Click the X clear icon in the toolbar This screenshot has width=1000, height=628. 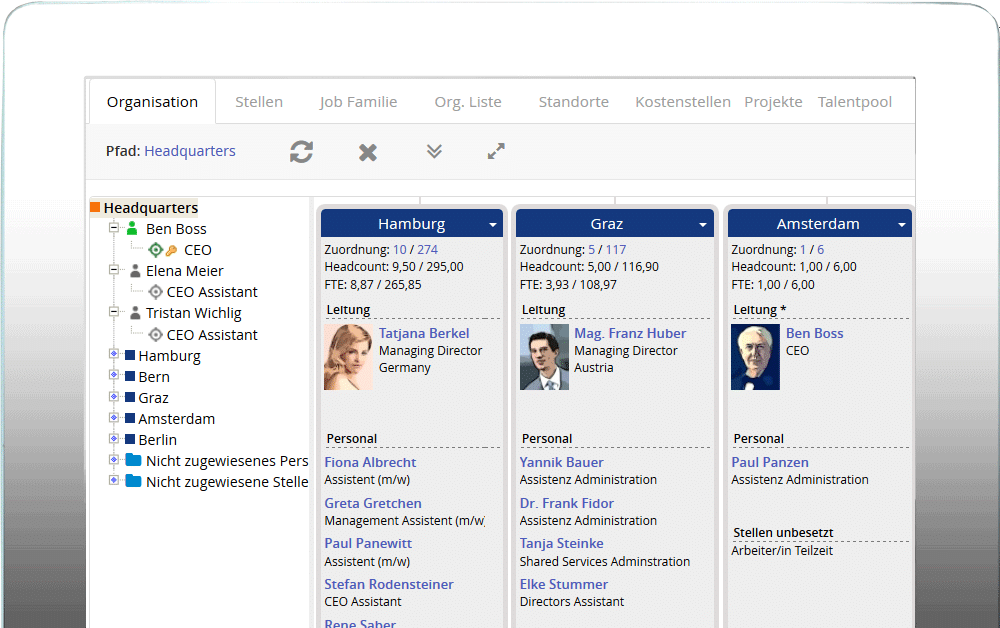pyautogui.click(x=368, y=152)
